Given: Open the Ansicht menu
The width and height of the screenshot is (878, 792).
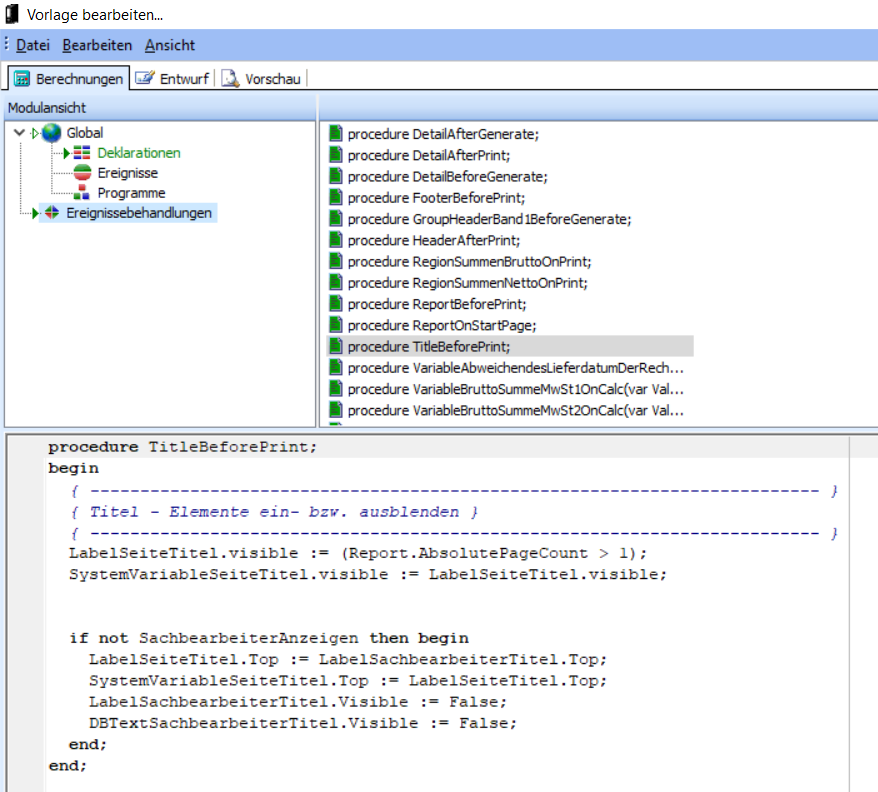Looking at the screenshot, I should (x=170, y=45).
